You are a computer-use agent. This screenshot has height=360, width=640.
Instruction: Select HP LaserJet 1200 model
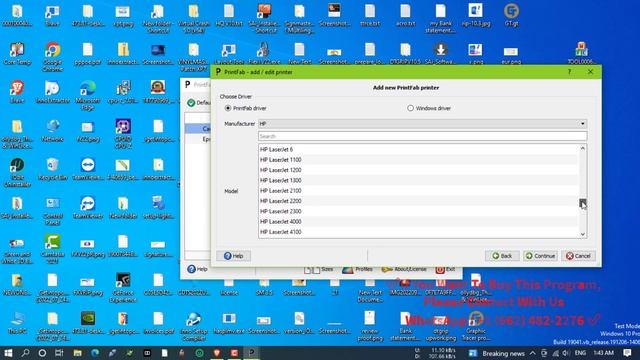(418, 170)
